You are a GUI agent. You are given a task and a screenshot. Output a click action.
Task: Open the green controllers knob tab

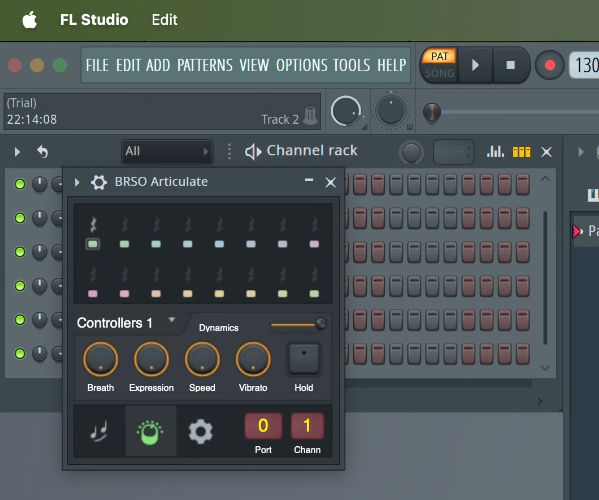pyautogui.click(x=151, y=431)
